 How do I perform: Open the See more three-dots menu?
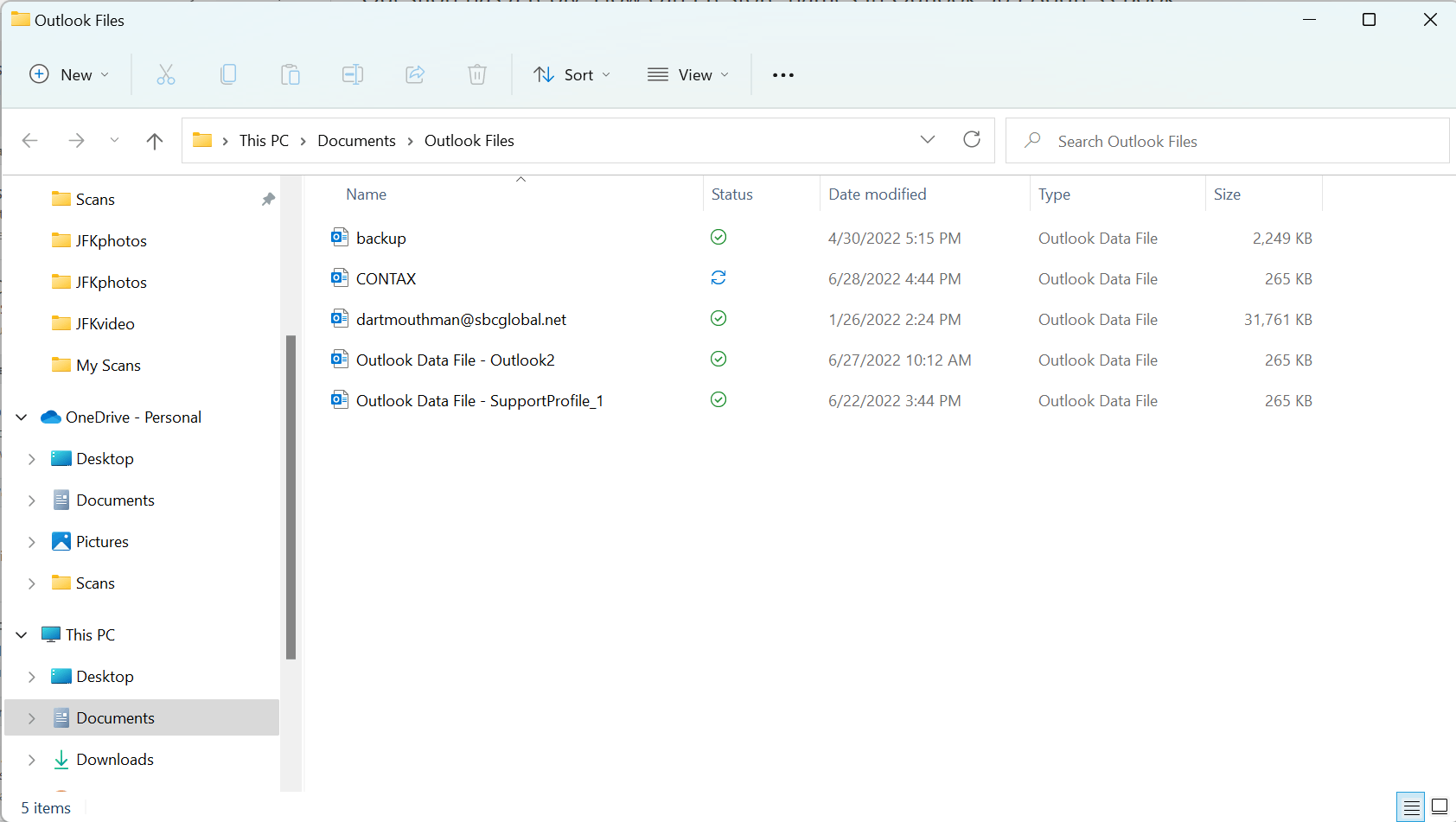click(x=783, y=75)
